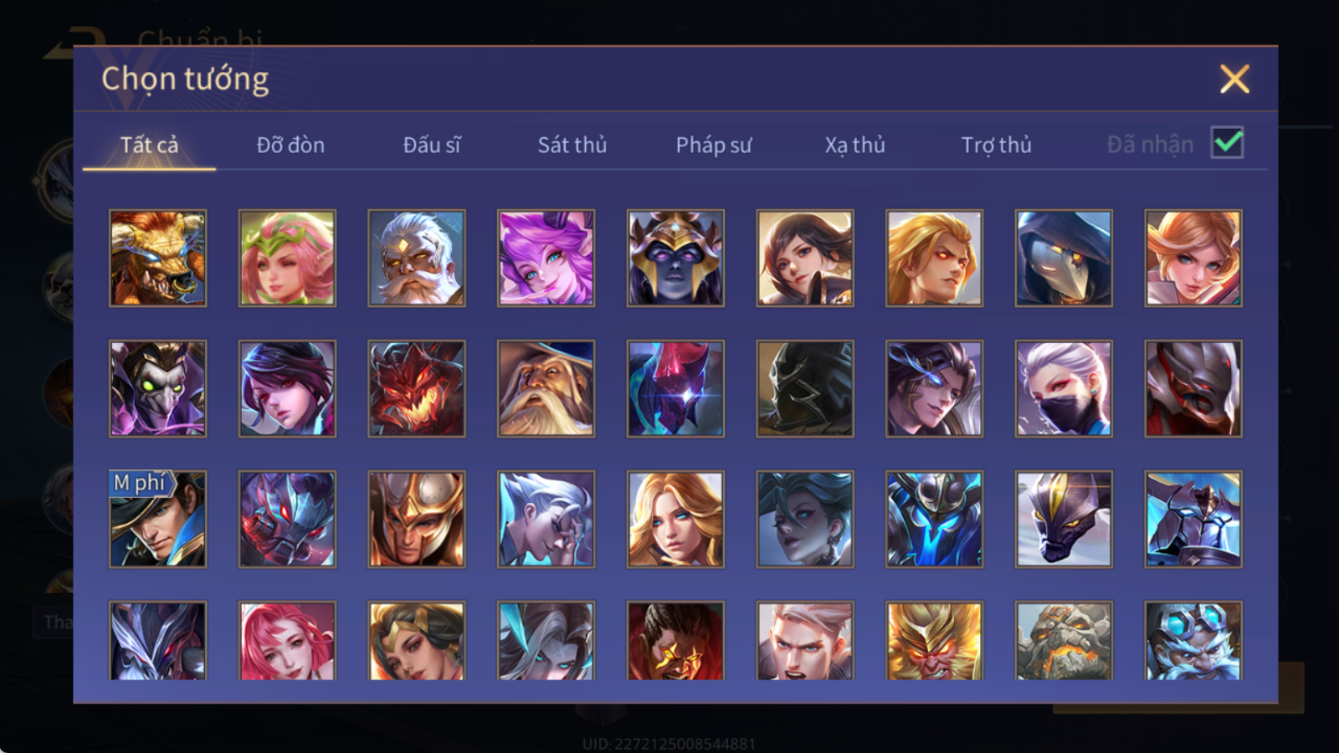
Task: Select the golden-helmet warrior hero
Action: tap(417, 520)
